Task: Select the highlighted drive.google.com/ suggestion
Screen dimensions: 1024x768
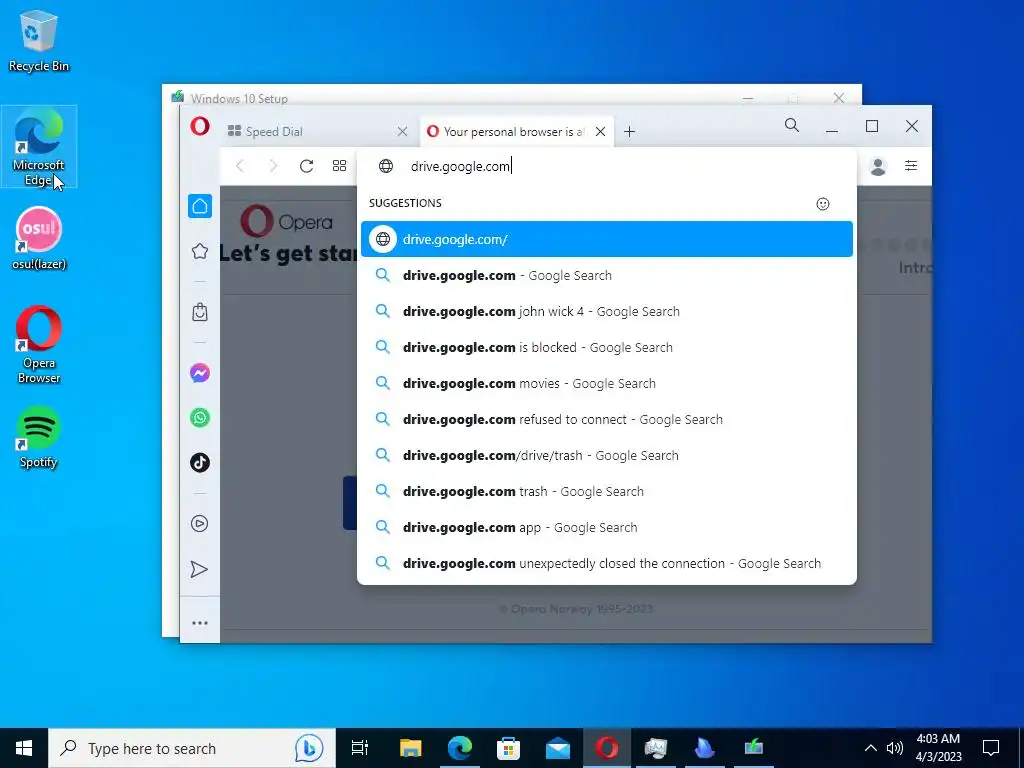Action: click(607, 239)
